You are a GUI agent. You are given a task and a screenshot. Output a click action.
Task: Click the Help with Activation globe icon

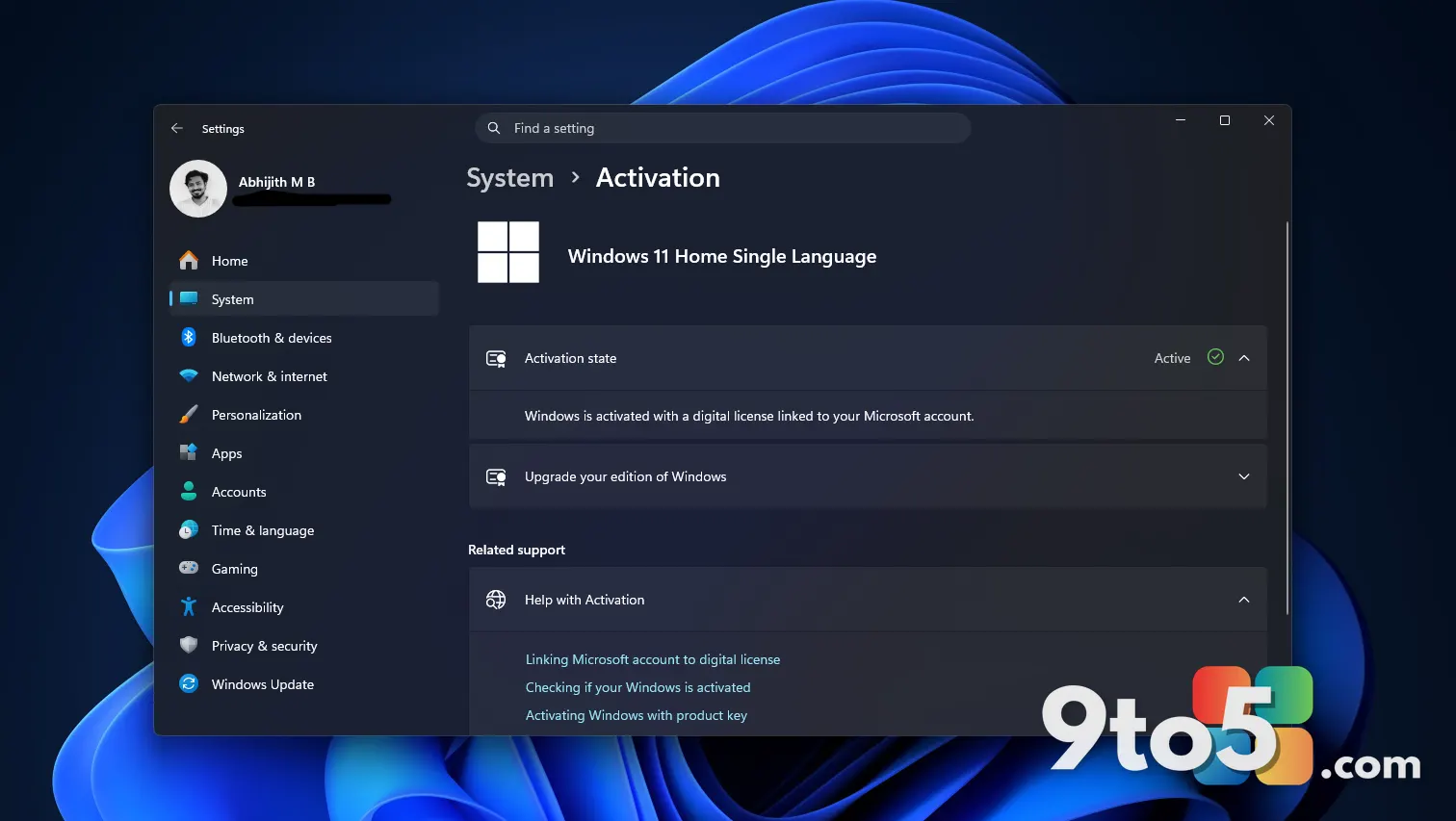tap(496, 600)
